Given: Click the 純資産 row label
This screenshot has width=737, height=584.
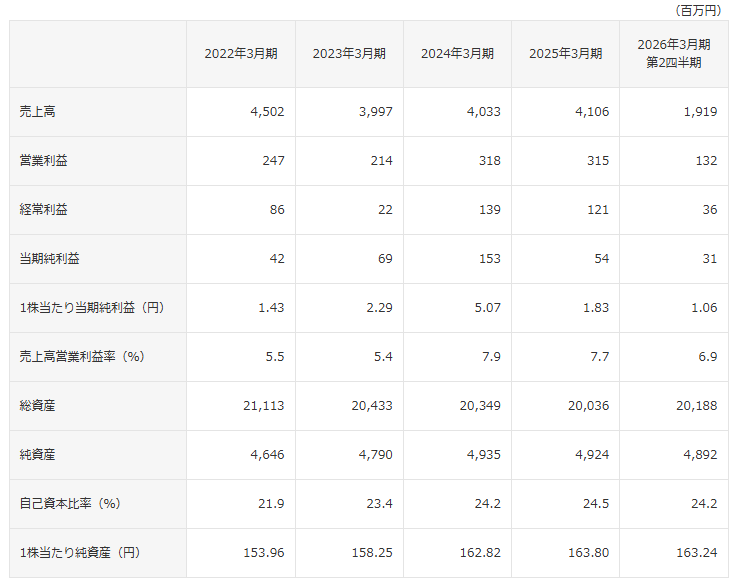Looking at the screenshot, I should point(38,455).
